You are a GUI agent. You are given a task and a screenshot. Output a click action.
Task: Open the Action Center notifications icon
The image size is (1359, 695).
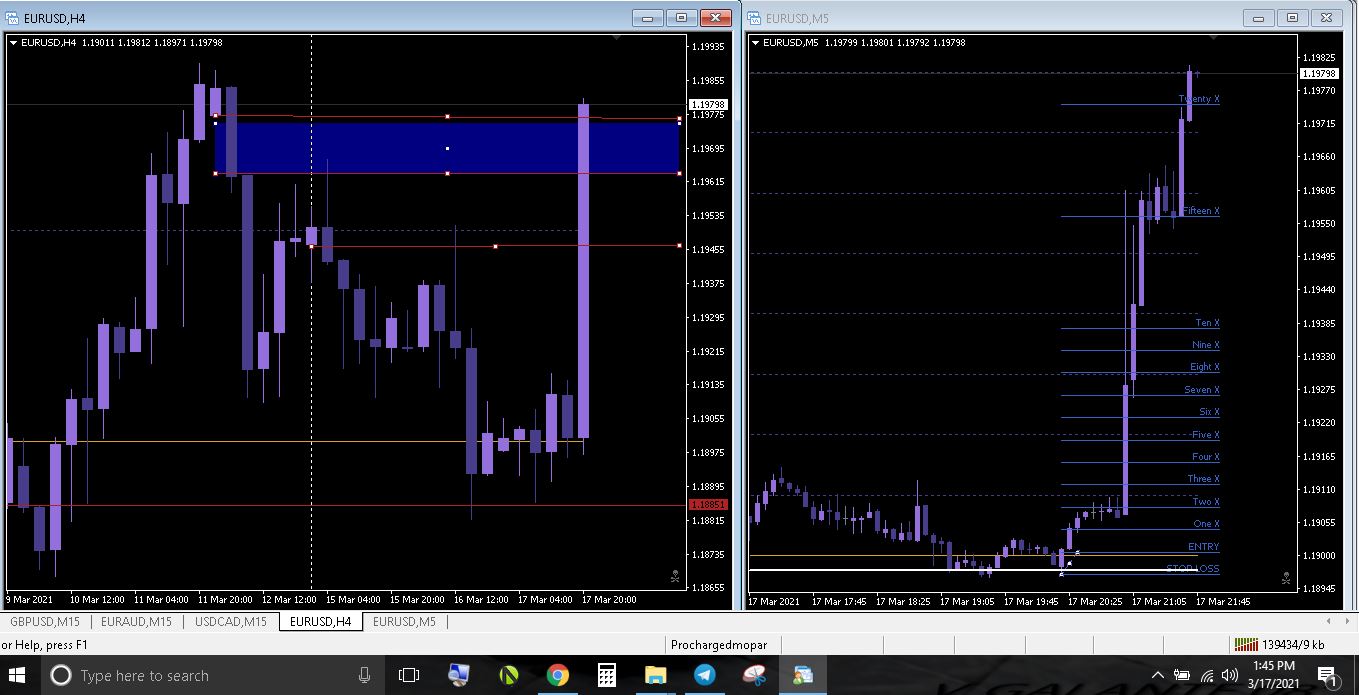coord(1327,677)
